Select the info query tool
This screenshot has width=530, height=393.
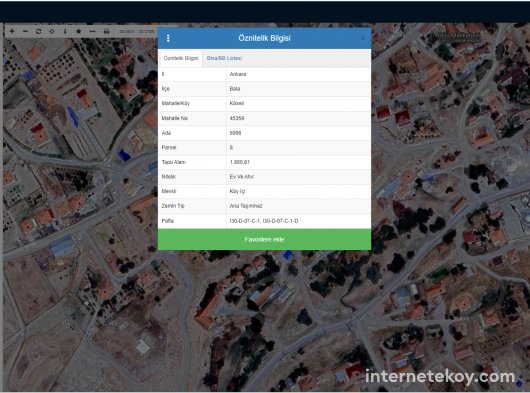tap(65, 31)
